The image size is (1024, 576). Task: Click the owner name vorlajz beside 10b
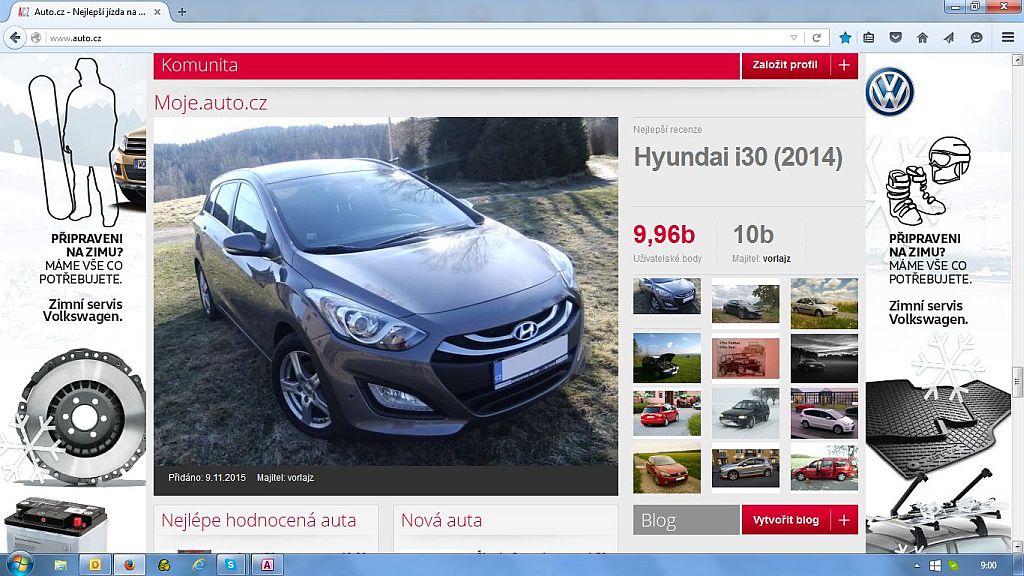[776, 259]
